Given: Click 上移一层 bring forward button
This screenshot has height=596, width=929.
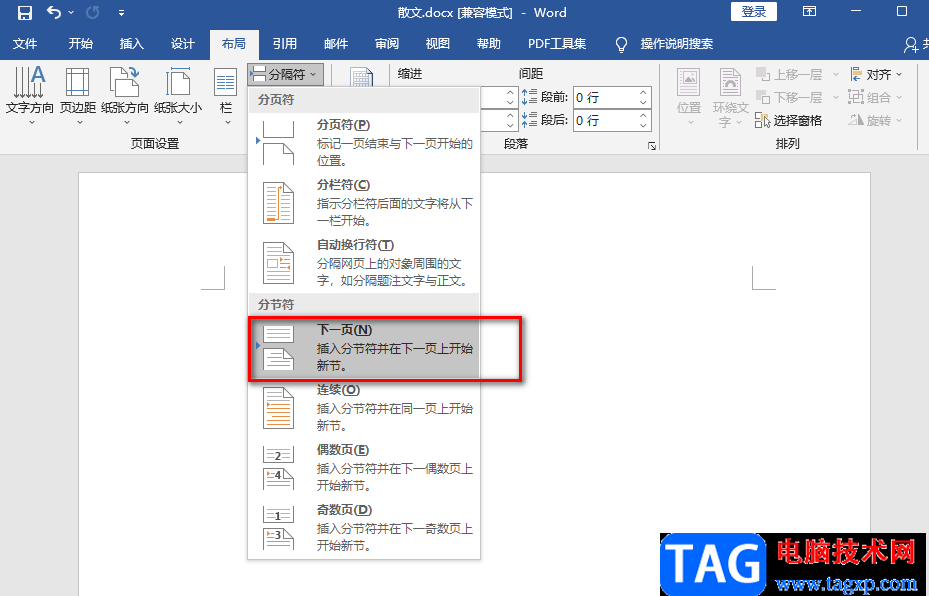Looking at the screenshot, I should click(789, 75).
